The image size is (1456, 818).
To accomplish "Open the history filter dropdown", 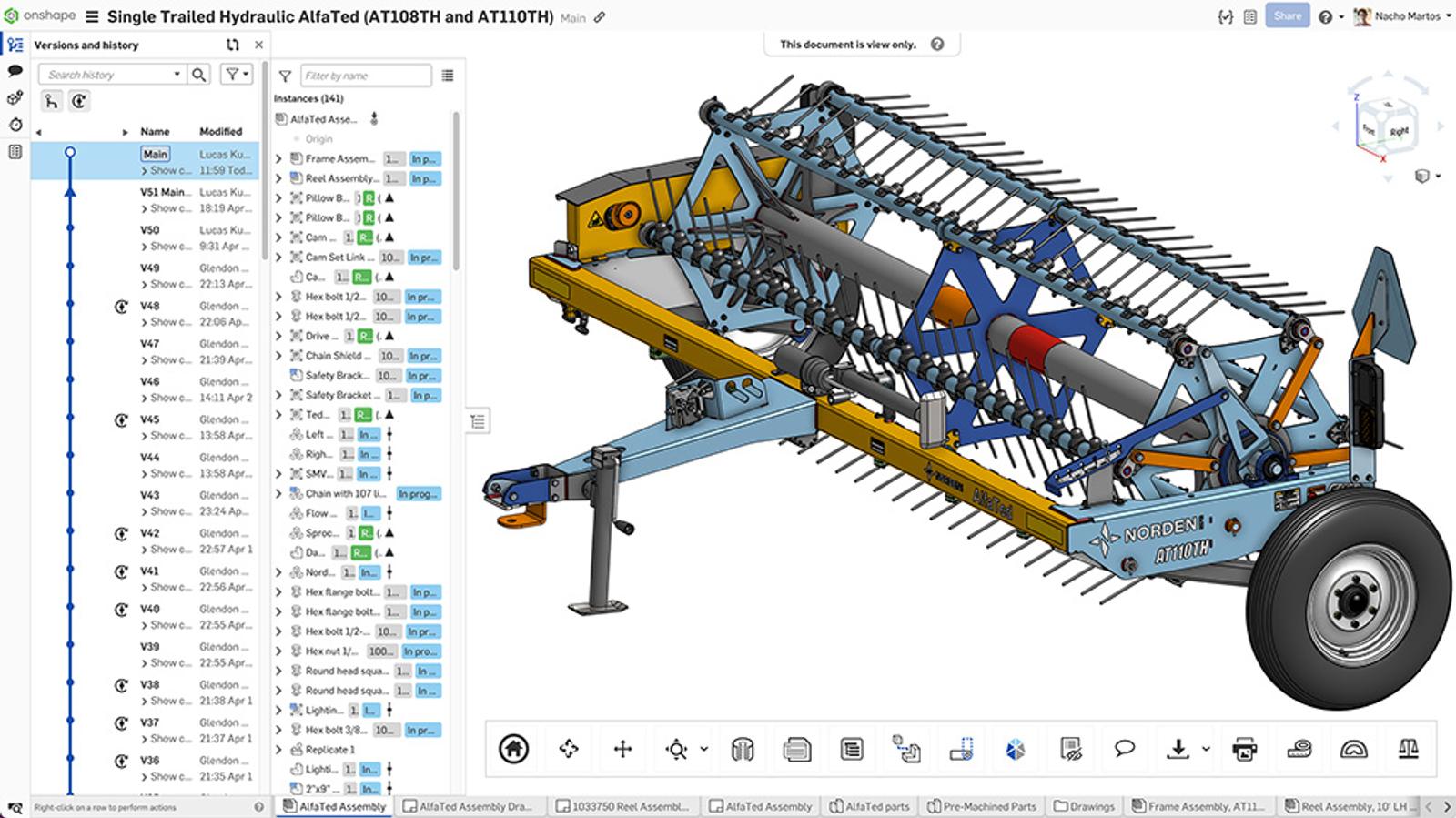I will (237, 75).
